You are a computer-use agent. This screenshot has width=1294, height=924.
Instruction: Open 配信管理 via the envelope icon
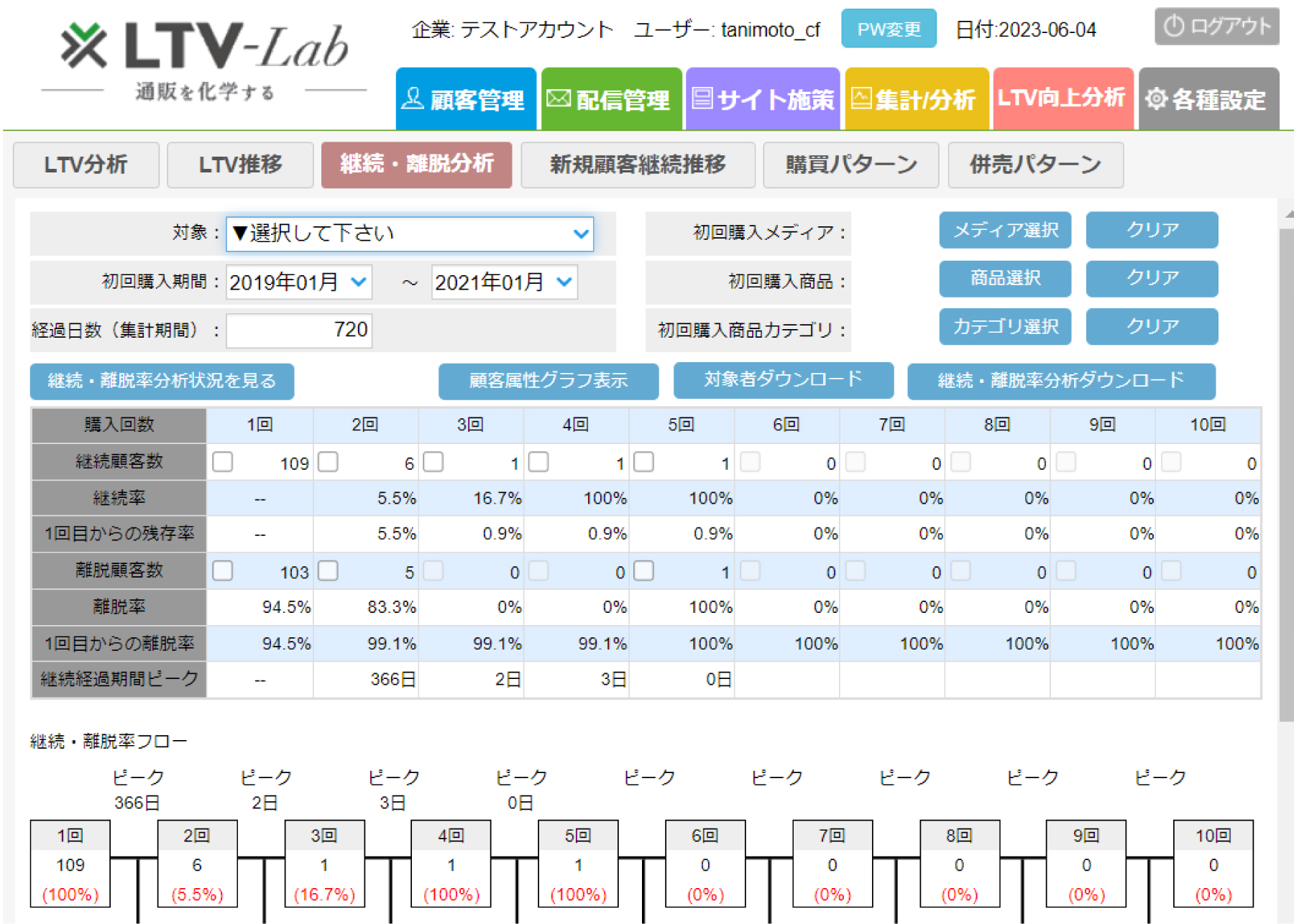[559, 97]
